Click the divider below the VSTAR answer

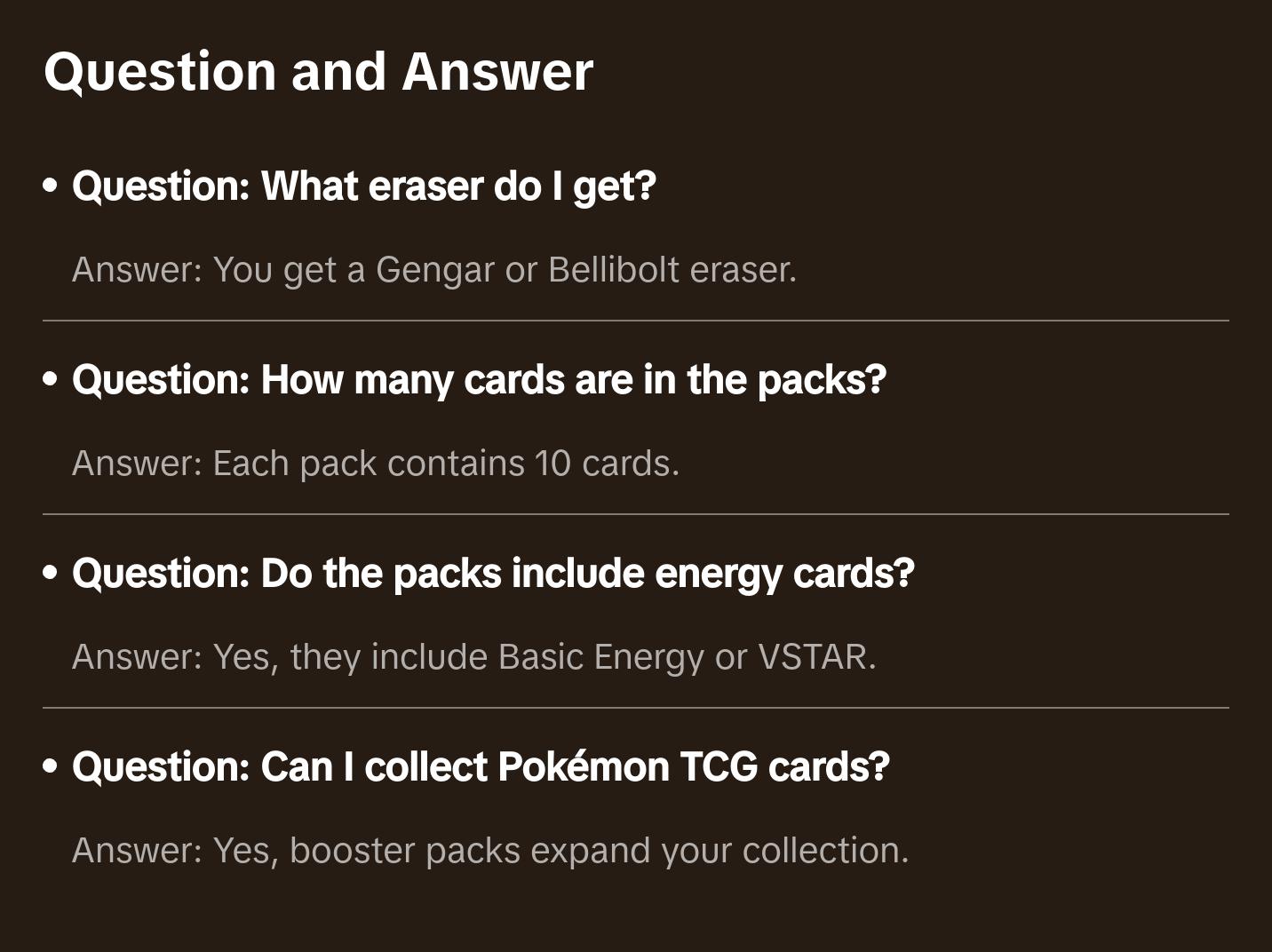tap(636, 708)
